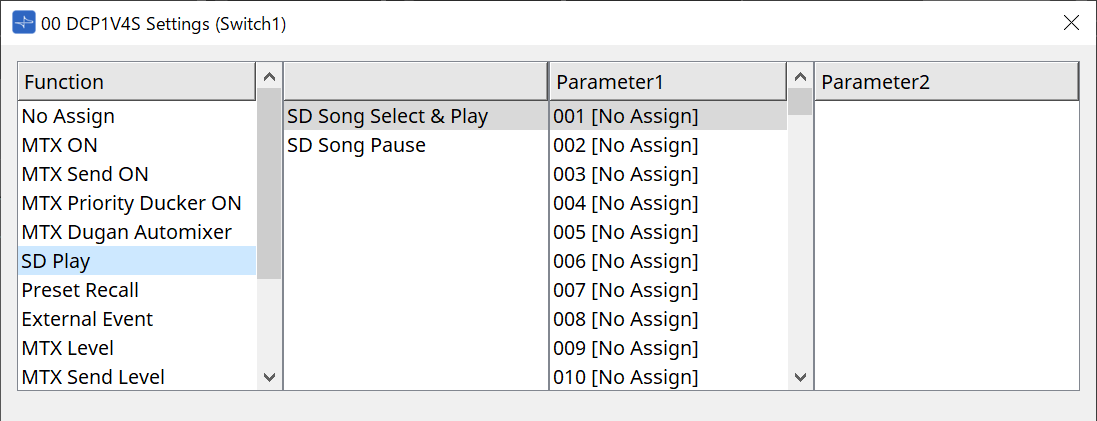The image size is (1097, 421).
Task: Select No Assign in Function list
Action: [x=69, y=116]
